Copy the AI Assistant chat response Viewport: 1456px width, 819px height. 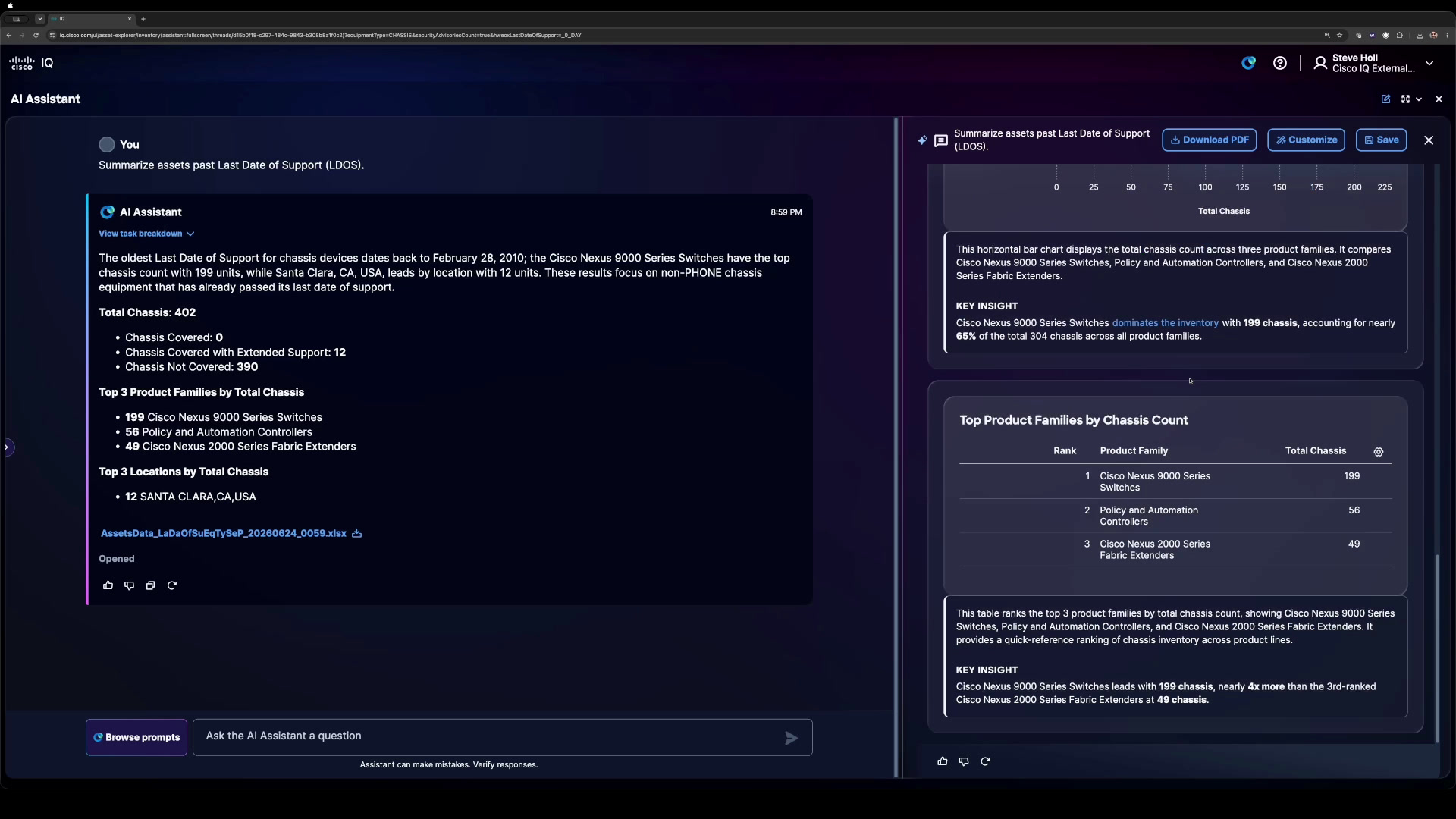[x=150, y=585]
